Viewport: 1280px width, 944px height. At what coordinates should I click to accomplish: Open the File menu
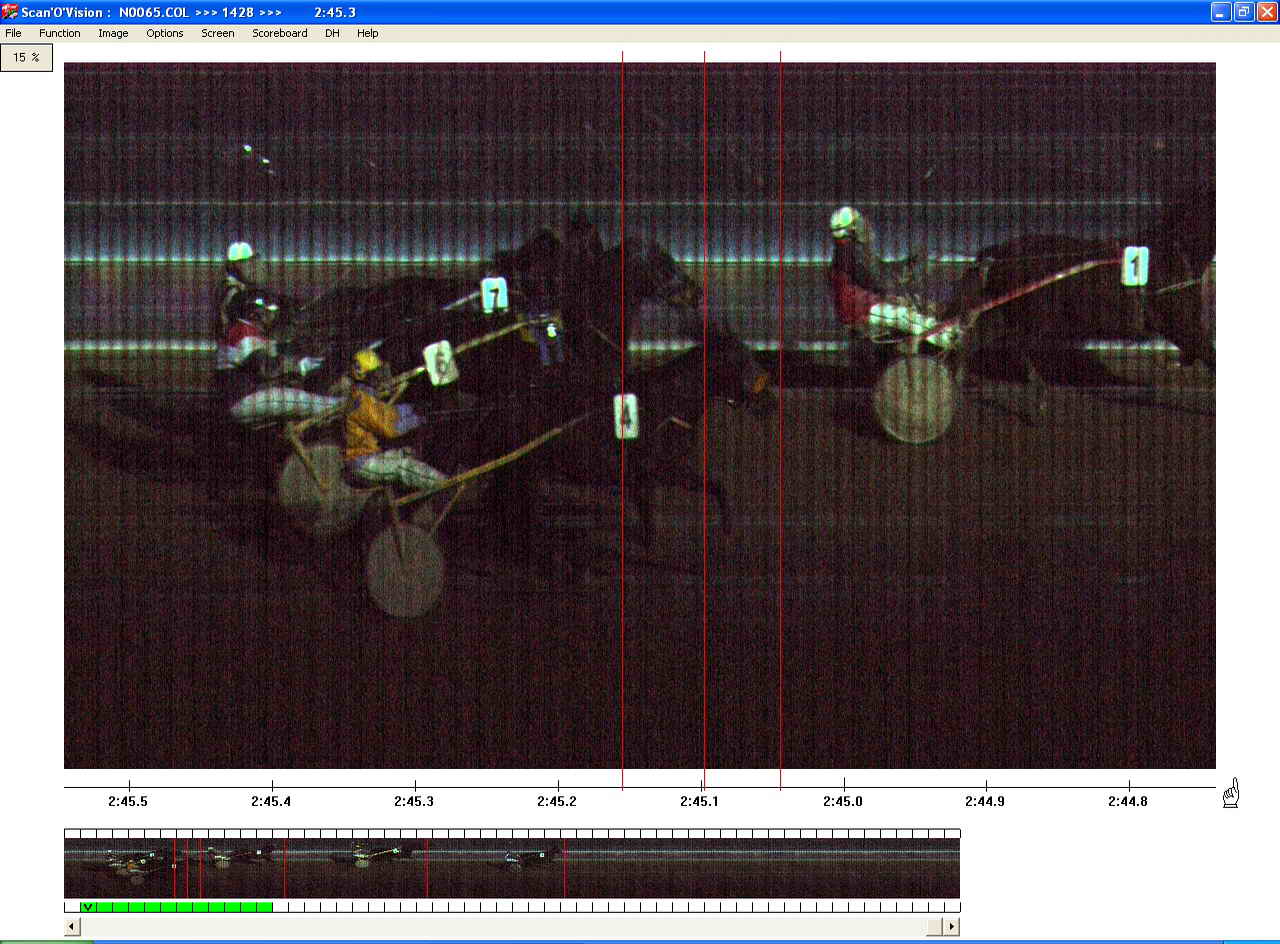point(13,33)
